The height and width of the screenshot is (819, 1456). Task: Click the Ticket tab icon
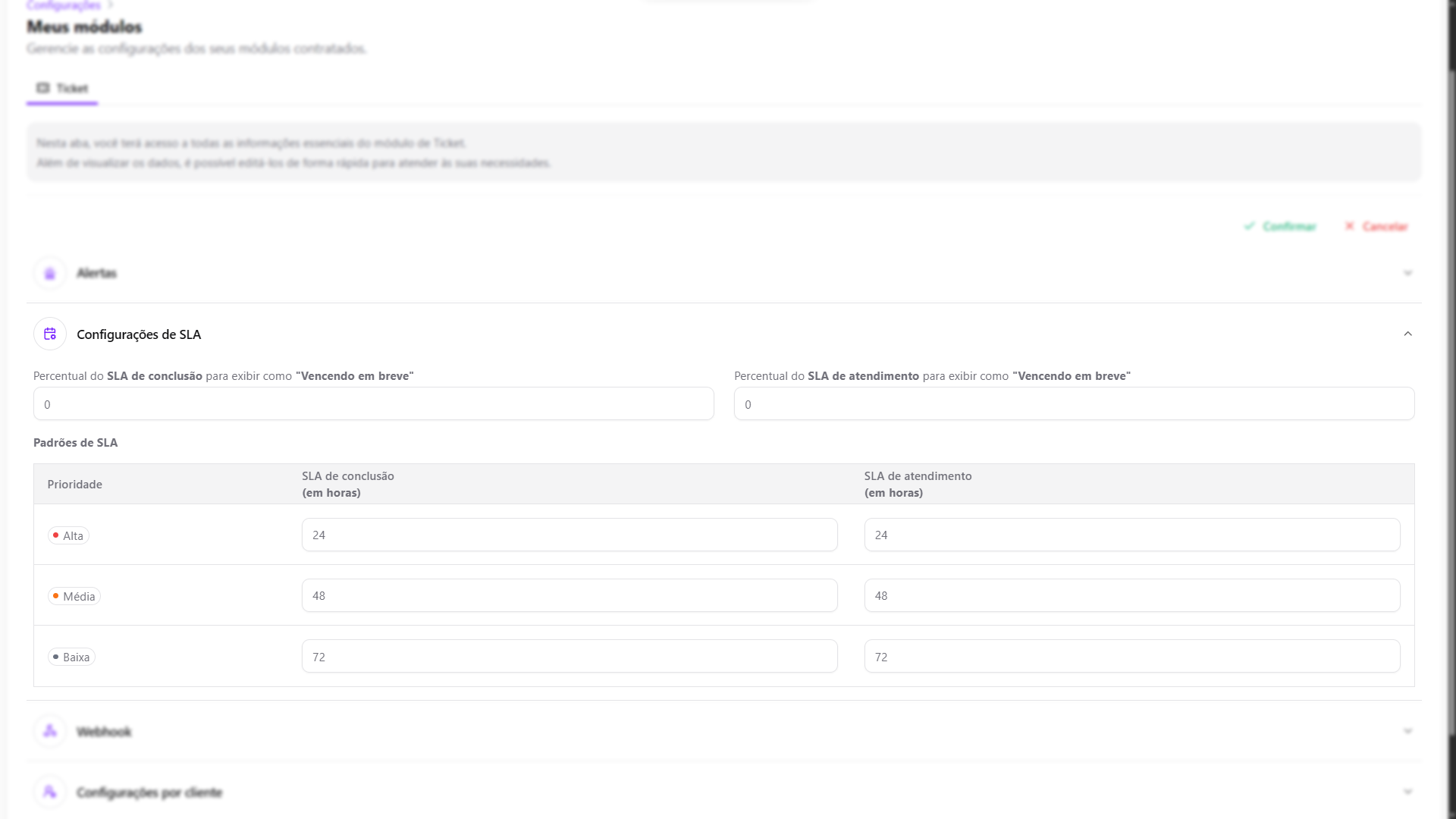click(x=43, y=88)
